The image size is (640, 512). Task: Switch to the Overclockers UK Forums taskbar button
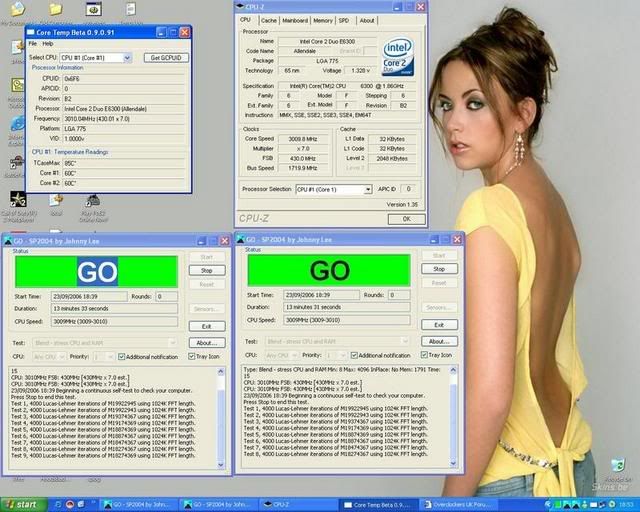click(459, 505)
